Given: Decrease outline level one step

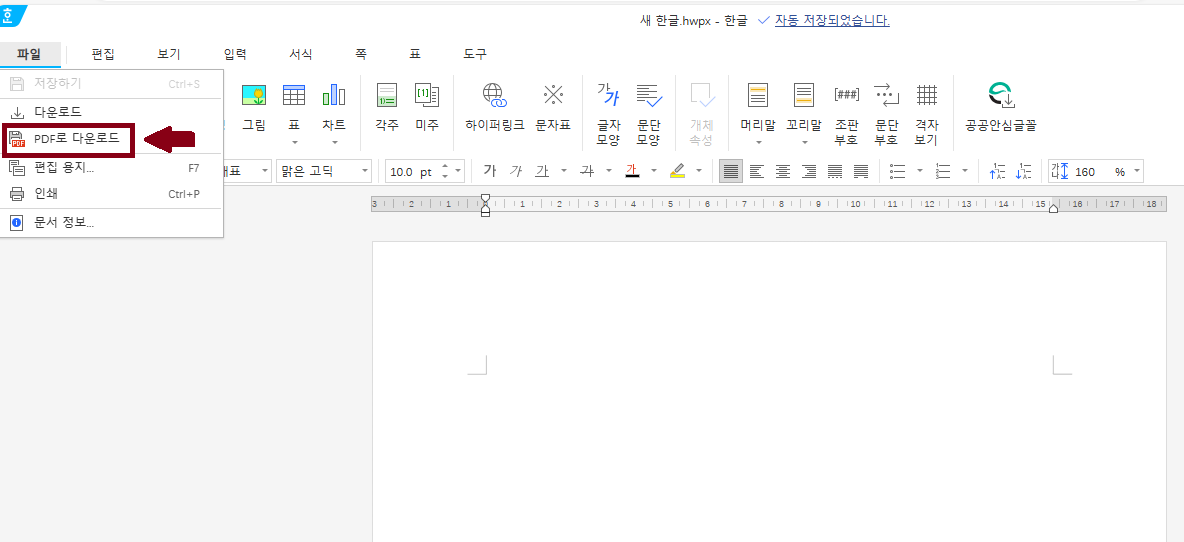Looking at the screenshot, I should tap(1024, 171).
